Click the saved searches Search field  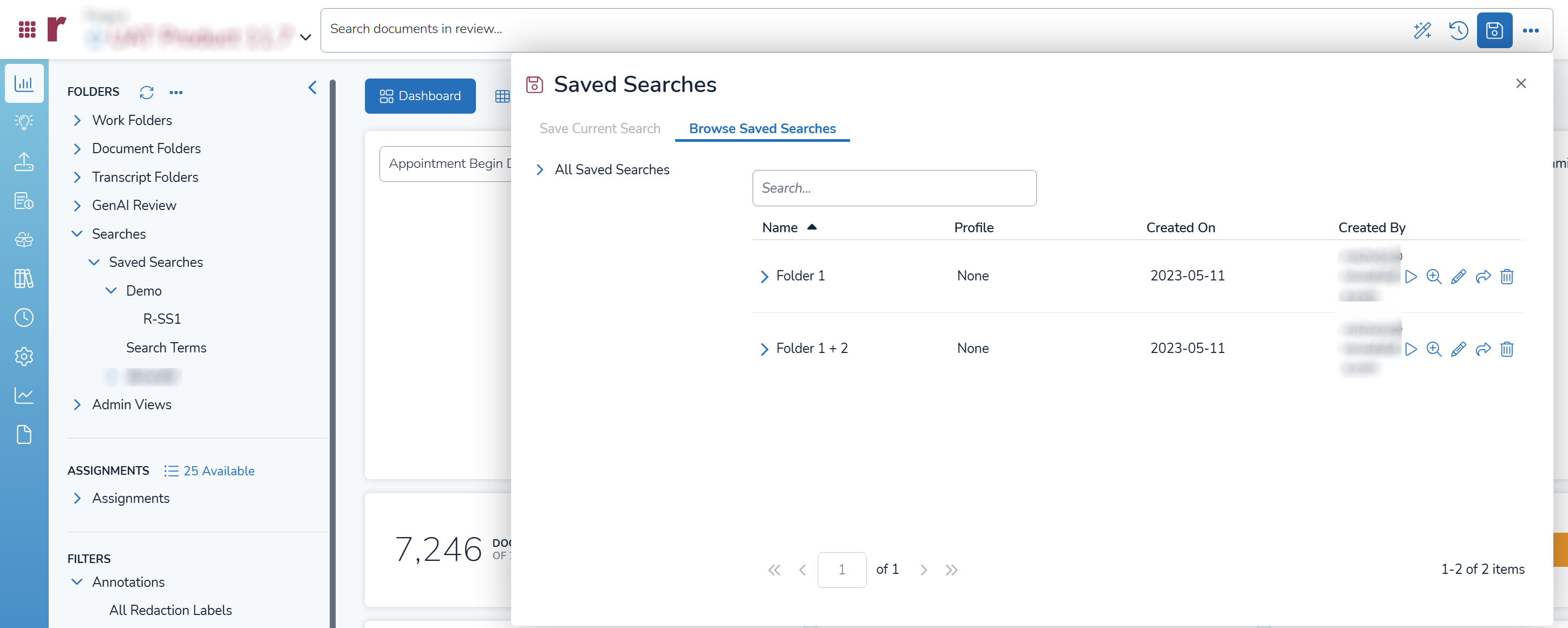(x=893, y=188)
